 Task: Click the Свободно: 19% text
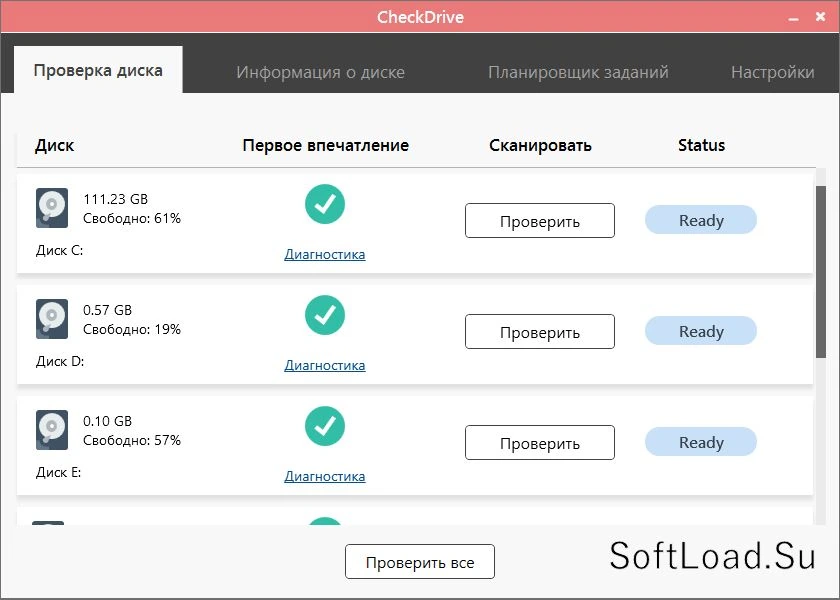(132, 329)
